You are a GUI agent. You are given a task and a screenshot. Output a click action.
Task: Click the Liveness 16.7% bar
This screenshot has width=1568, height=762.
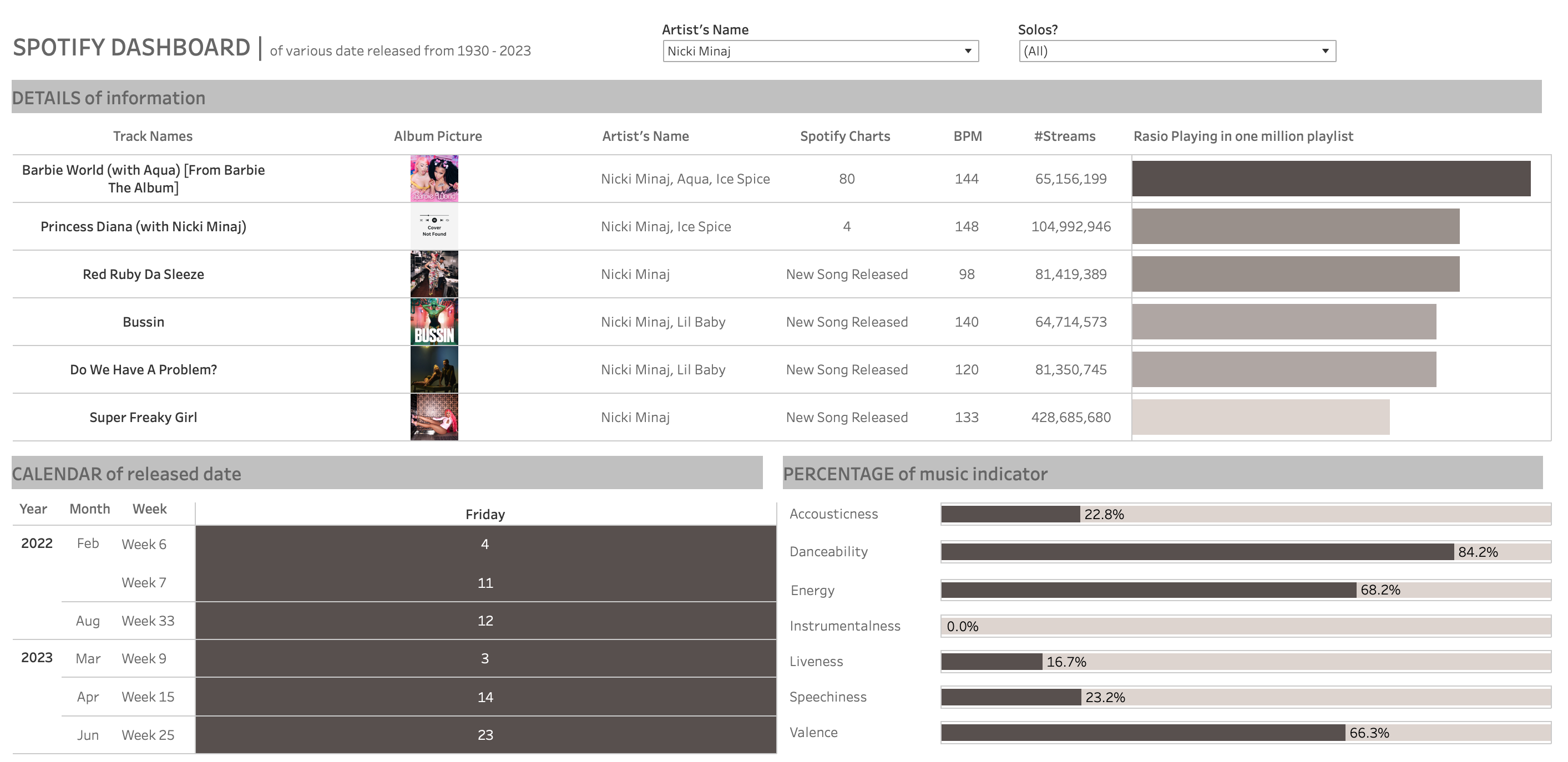(x=992, y=662)
